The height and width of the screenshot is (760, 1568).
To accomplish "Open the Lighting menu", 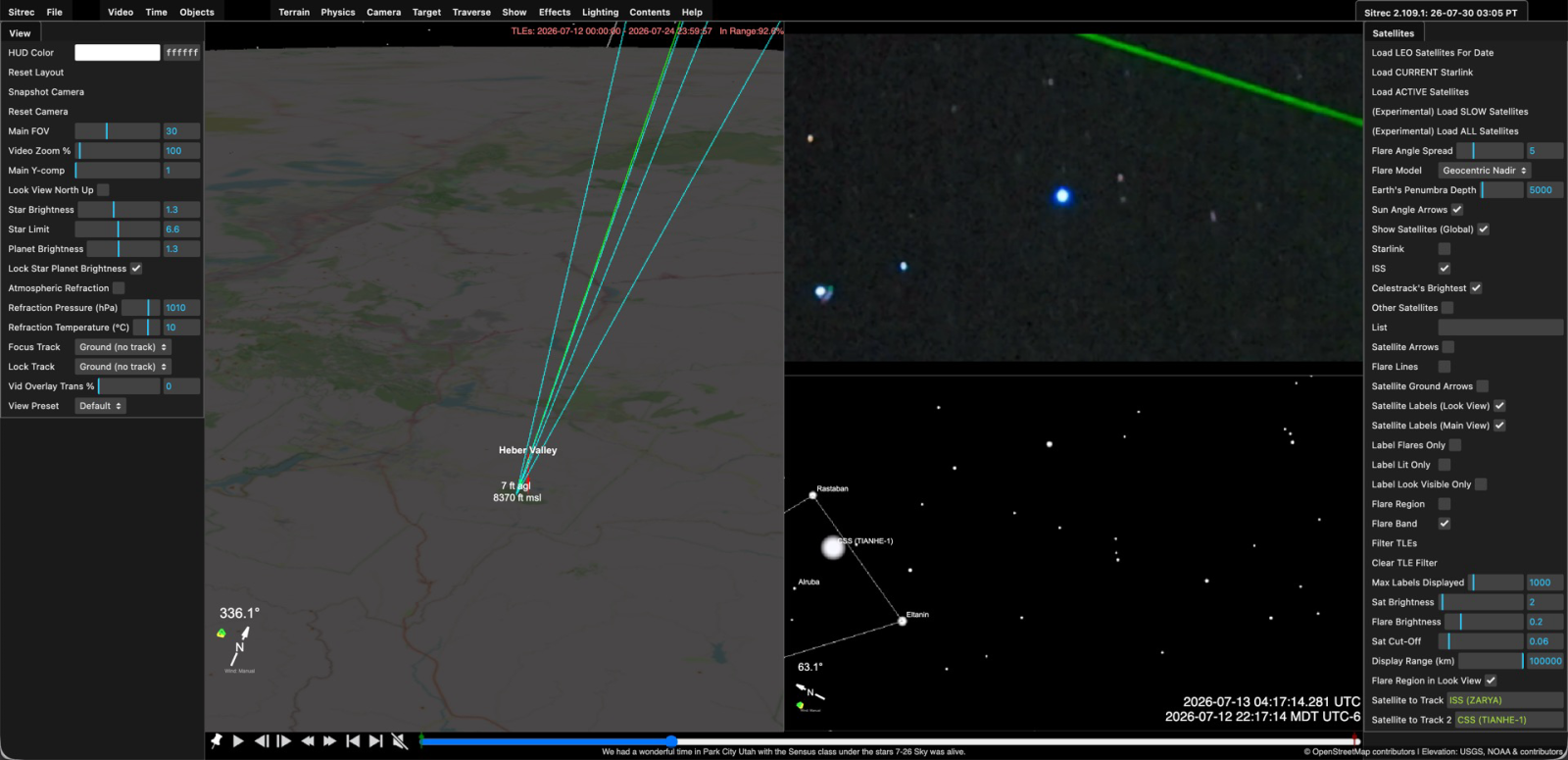I will 600,12.
